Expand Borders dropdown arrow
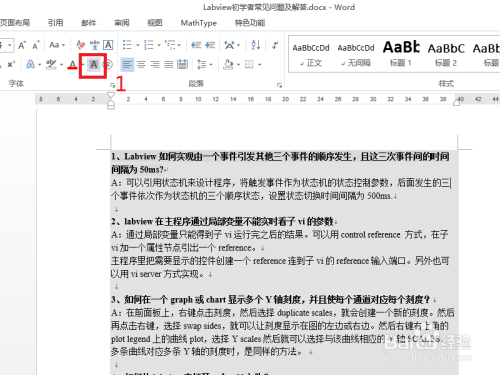 [x=259, y=65]
